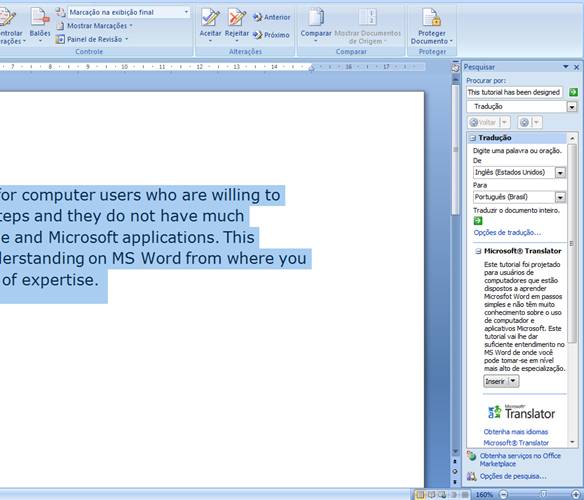This screenshot has width=584, height=500.
Task: Click the document vertical scrollbar thumb
Action: (x=455, y=150)
